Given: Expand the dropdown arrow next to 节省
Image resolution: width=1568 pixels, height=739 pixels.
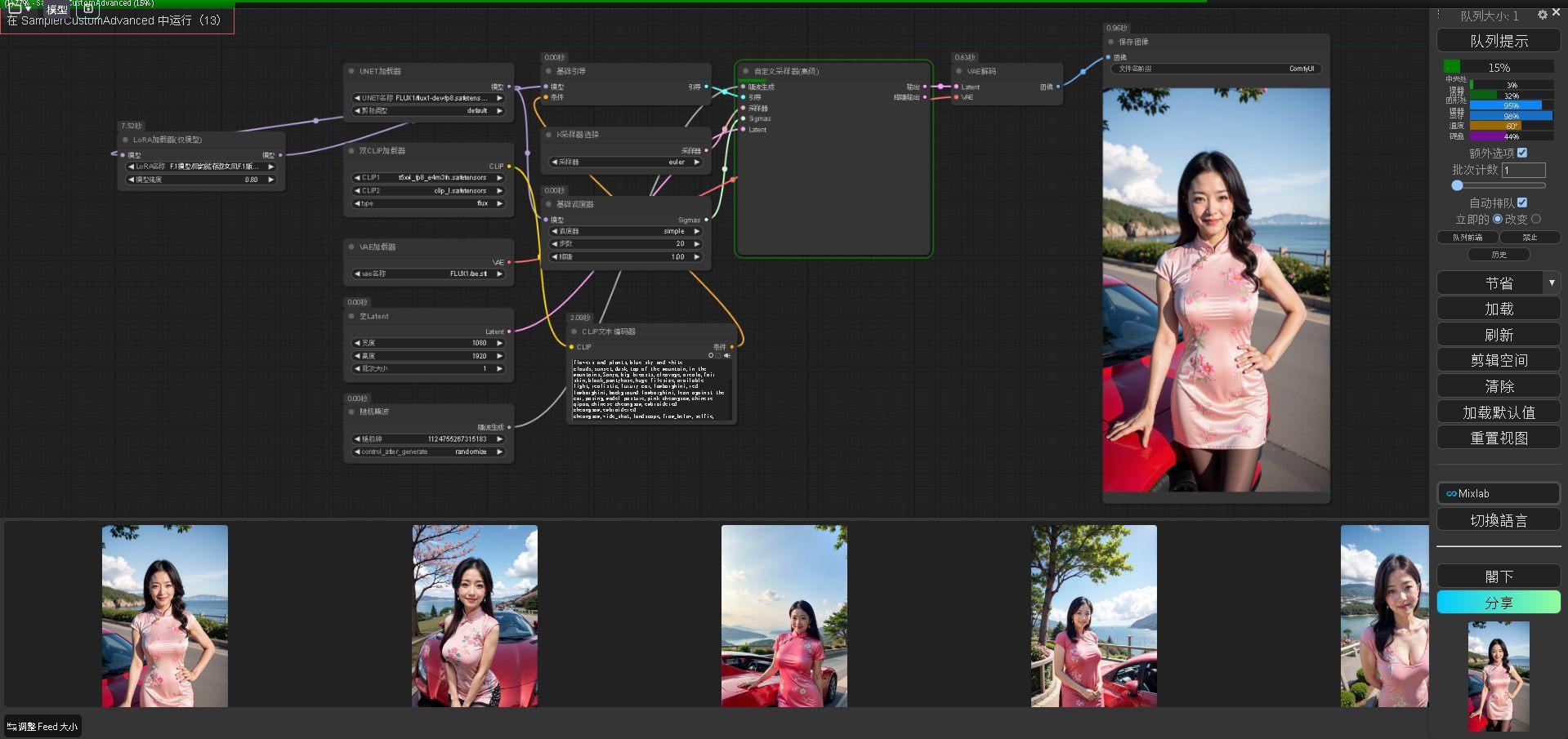Looking at the screenshot, I should (x=1552, y=283).
